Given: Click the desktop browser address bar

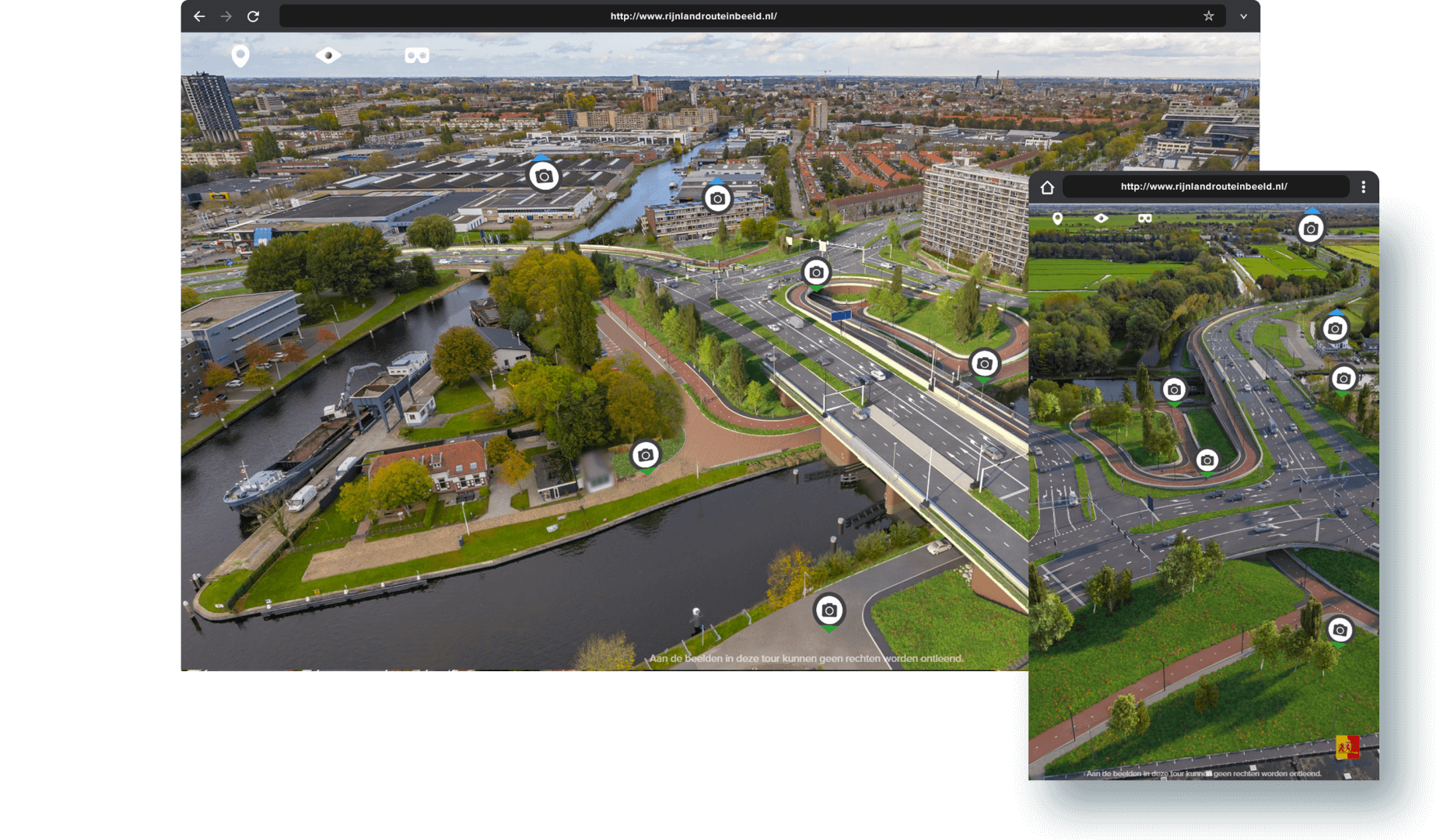Looking at the screenshot, I should pos(692,16).
